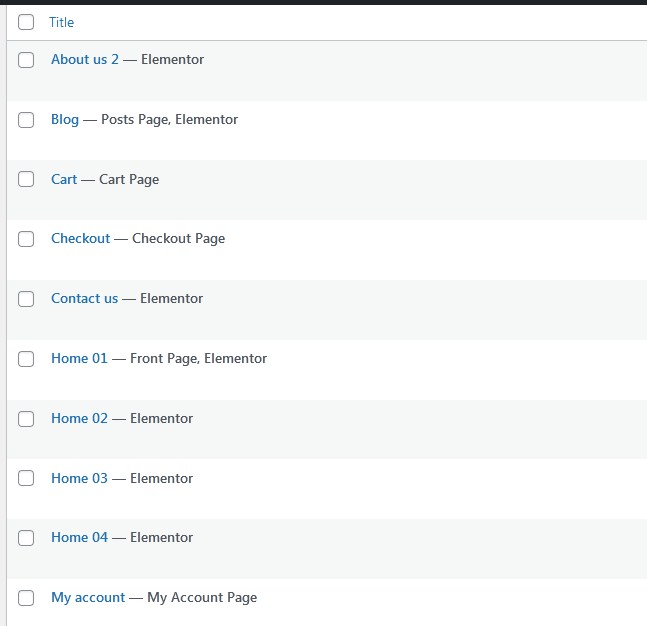Sort pages by the Title column

[61, 22]
